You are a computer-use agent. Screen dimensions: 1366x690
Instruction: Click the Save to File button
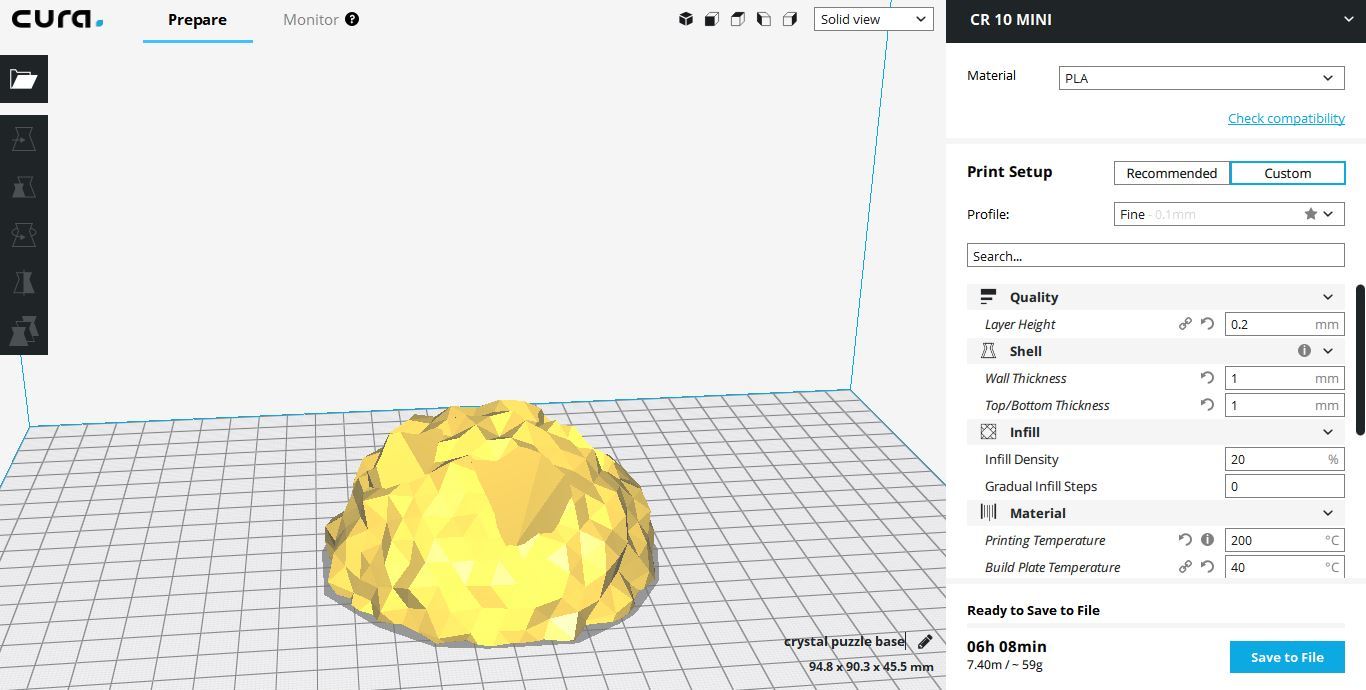[1287, 657]
